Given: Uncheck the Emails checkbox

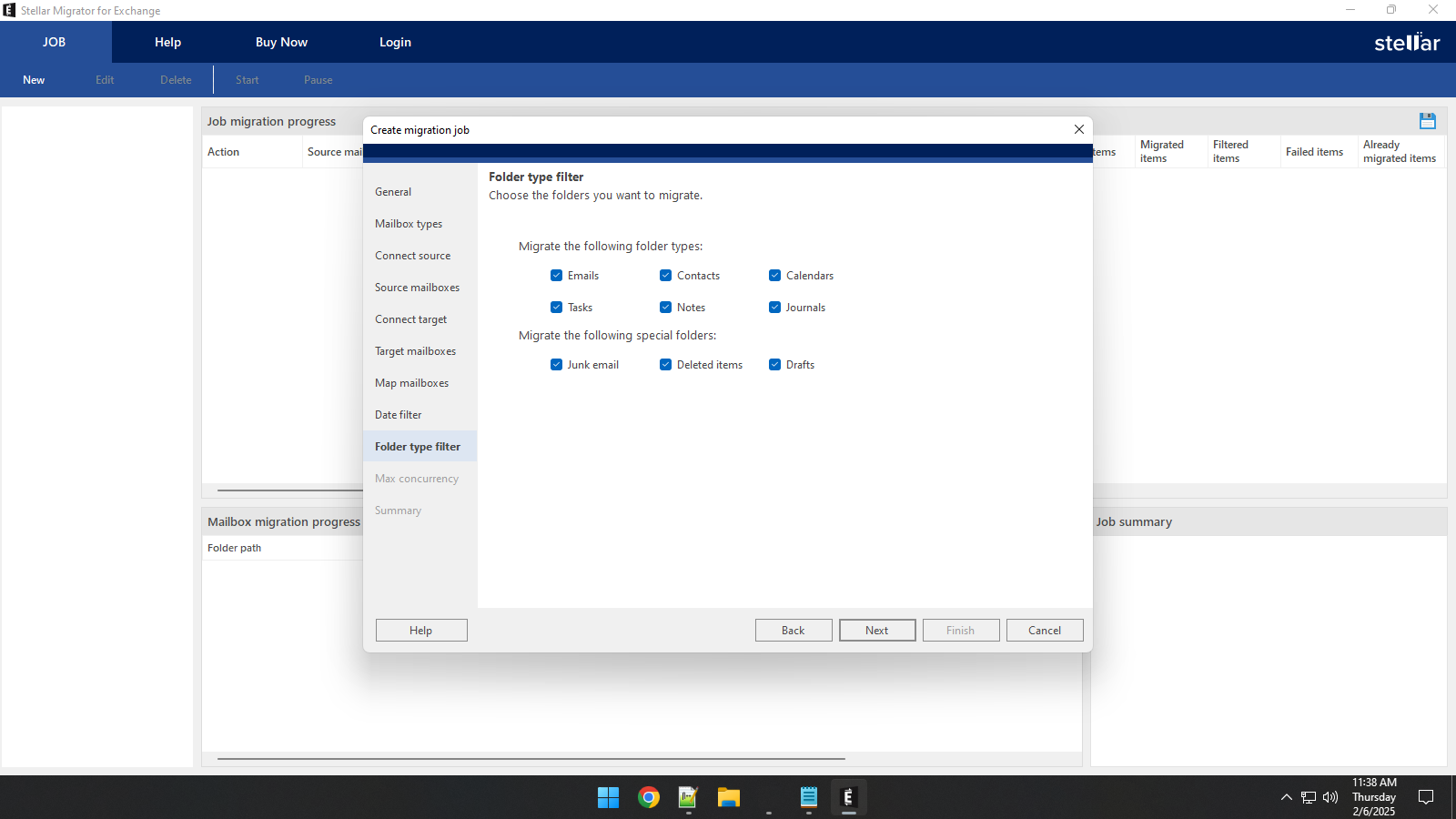Looking at the screenshot, I should point(556,276).
